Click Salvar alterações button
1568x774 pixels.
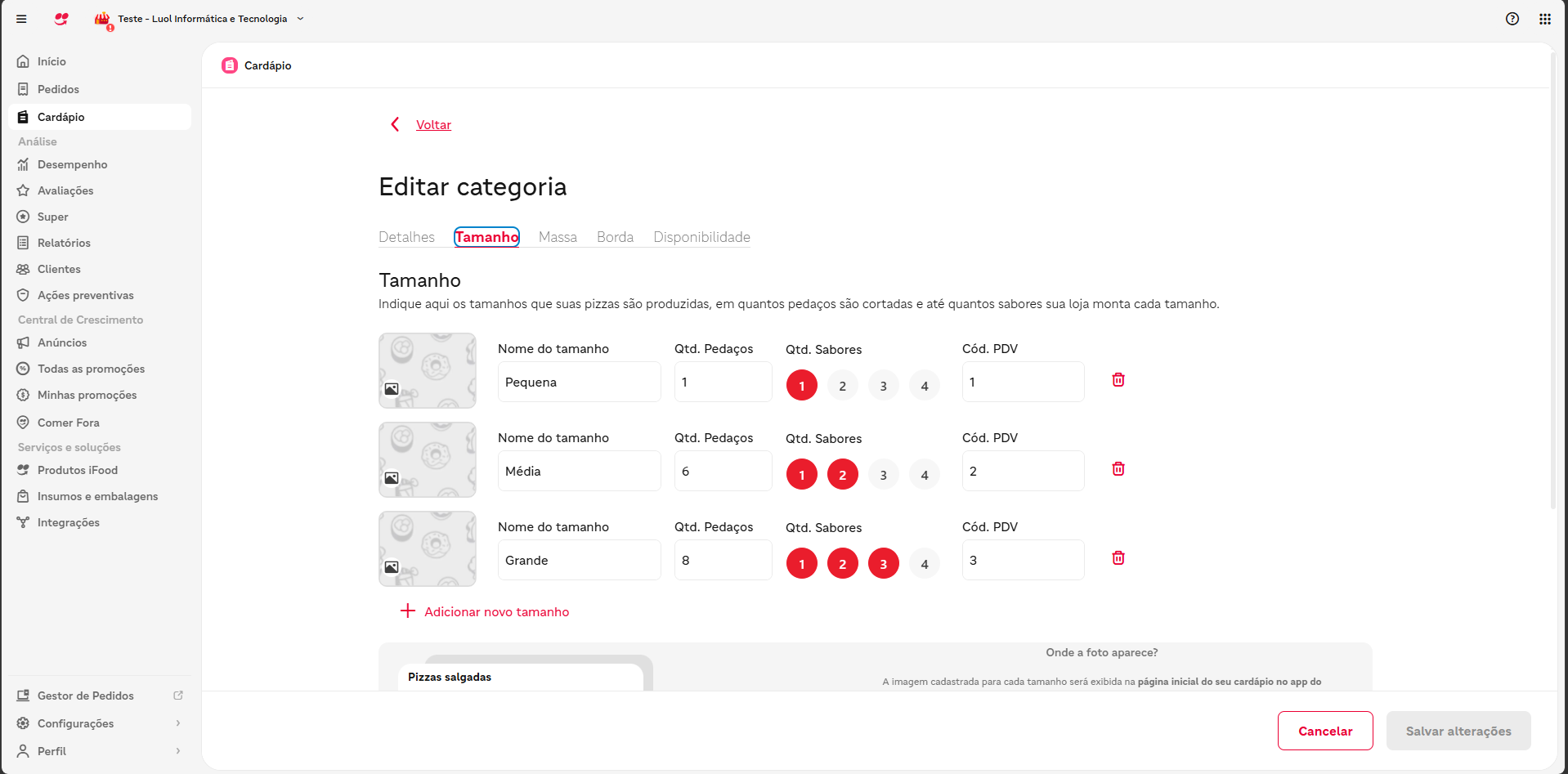point(1458,731)
